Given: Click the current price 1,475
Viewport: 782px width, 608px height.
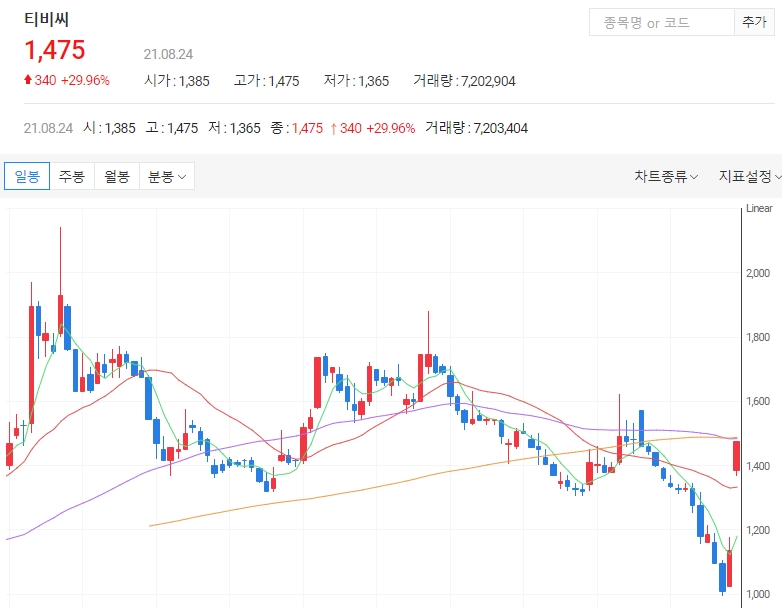Looking at the screenshot, I should [55, 50].
